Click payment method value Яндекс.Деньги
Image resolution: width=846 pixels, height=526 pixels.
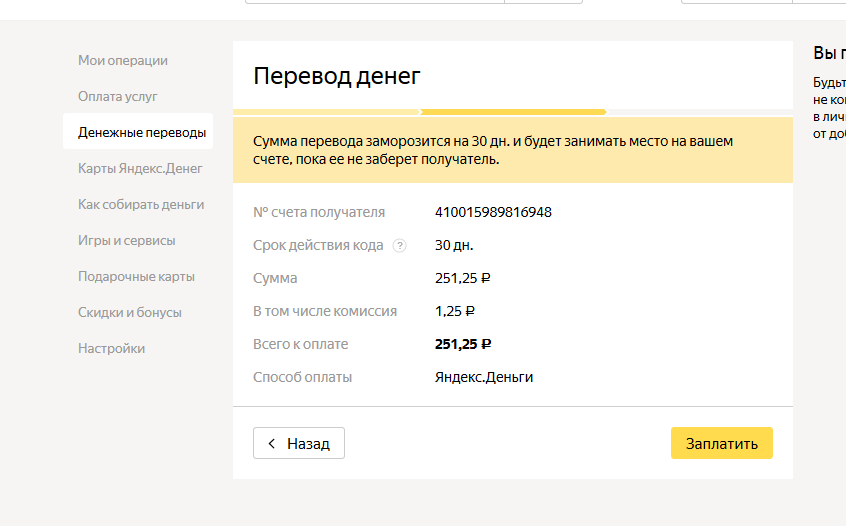(x=484, y=377)
